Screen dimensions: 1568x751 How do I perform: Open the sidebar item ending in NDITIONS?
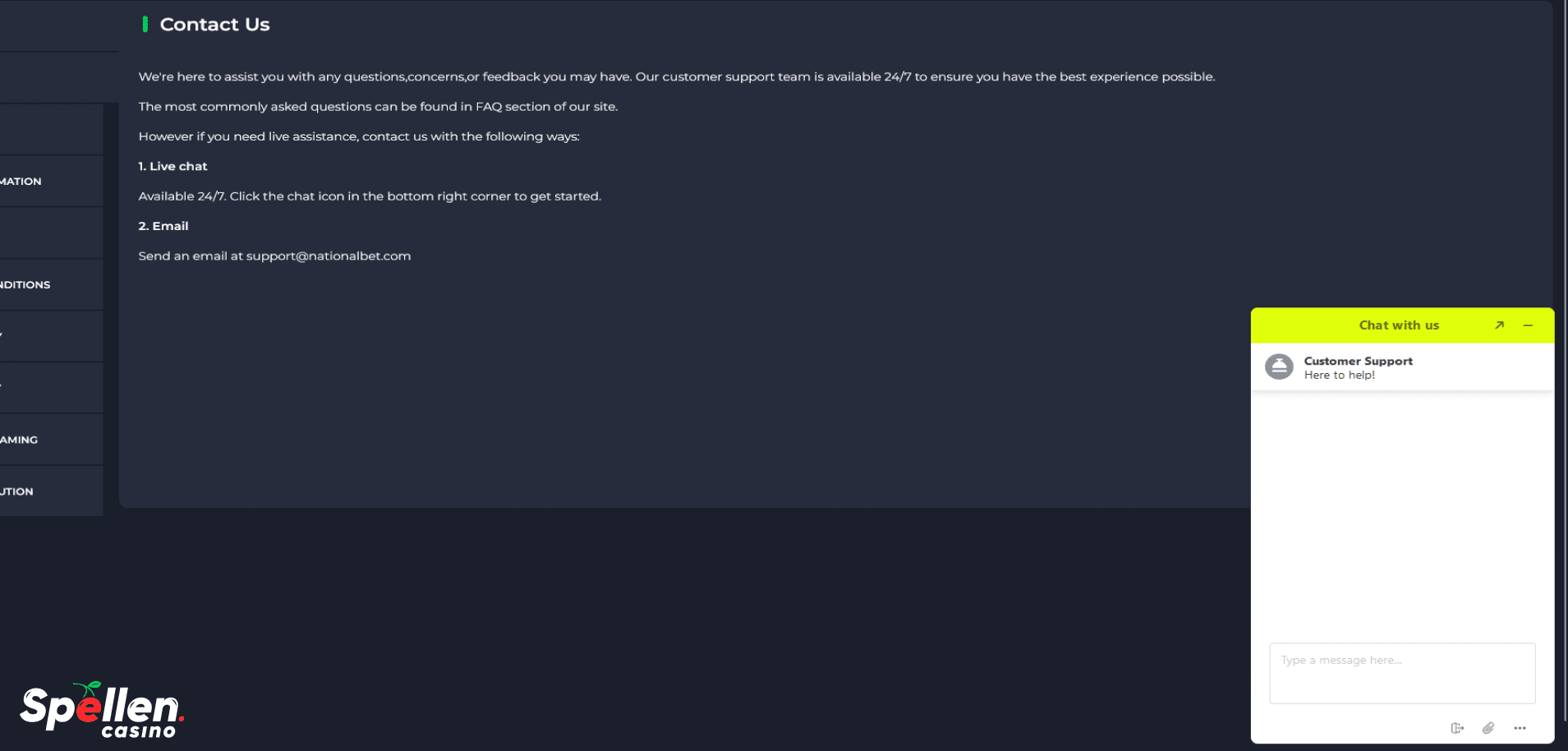(51, 284)
